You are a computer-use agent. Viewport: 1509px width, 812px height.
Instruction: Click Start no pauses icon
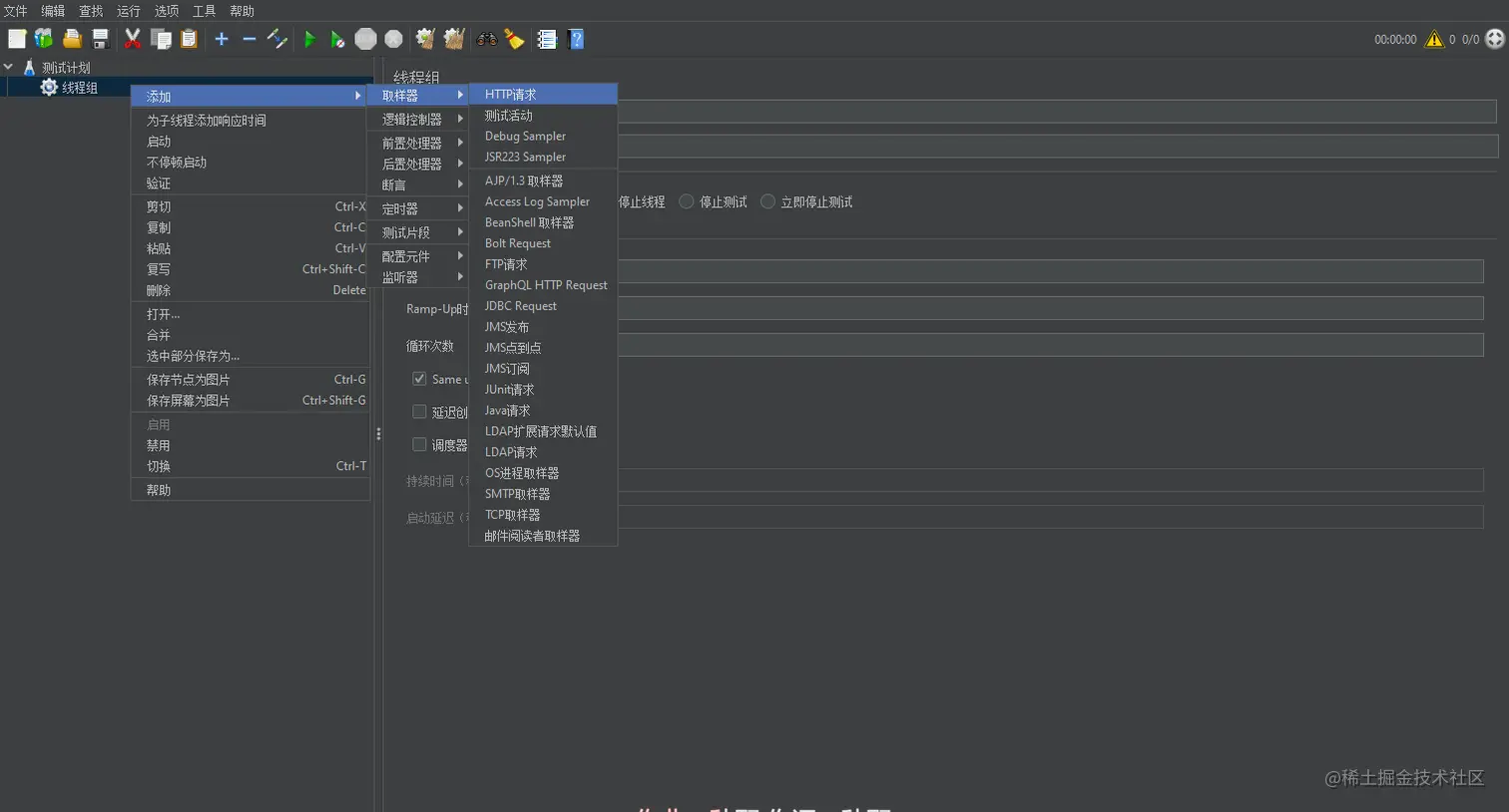tap(337, 39)
